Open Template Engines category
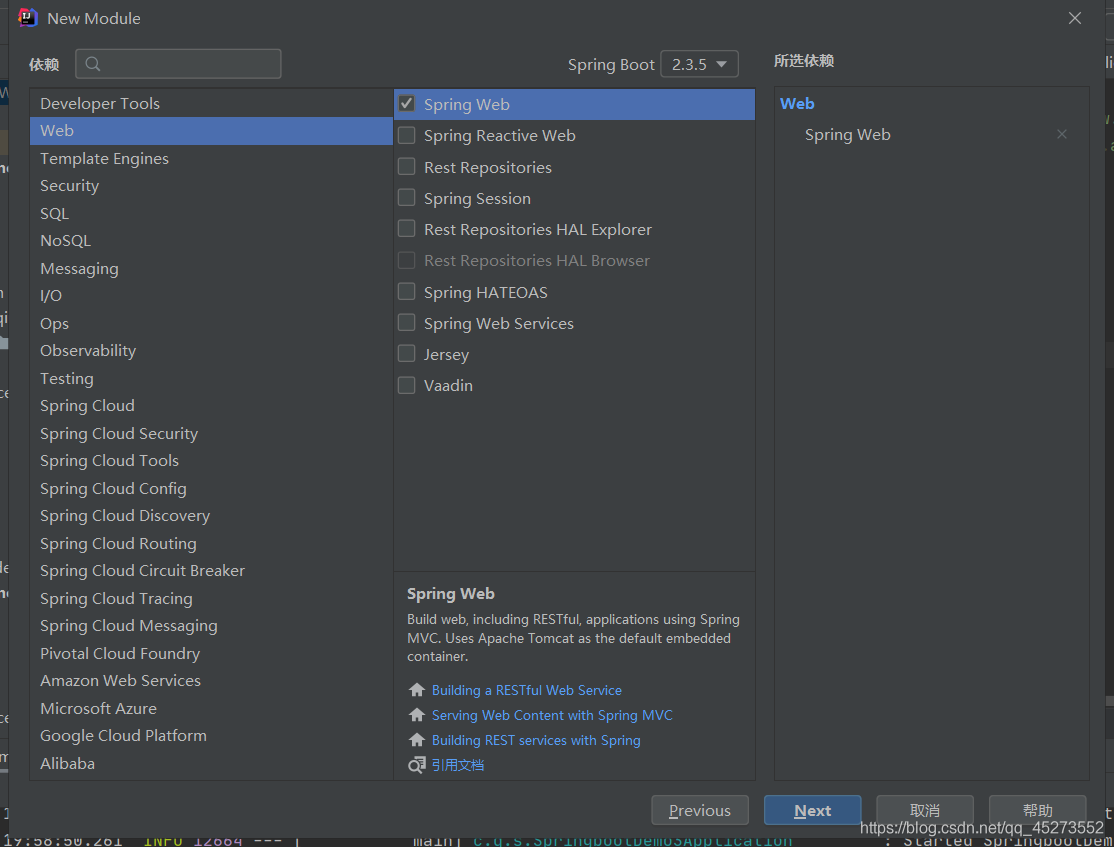This screenshot has width=1114, height=847. click(211, 158)
